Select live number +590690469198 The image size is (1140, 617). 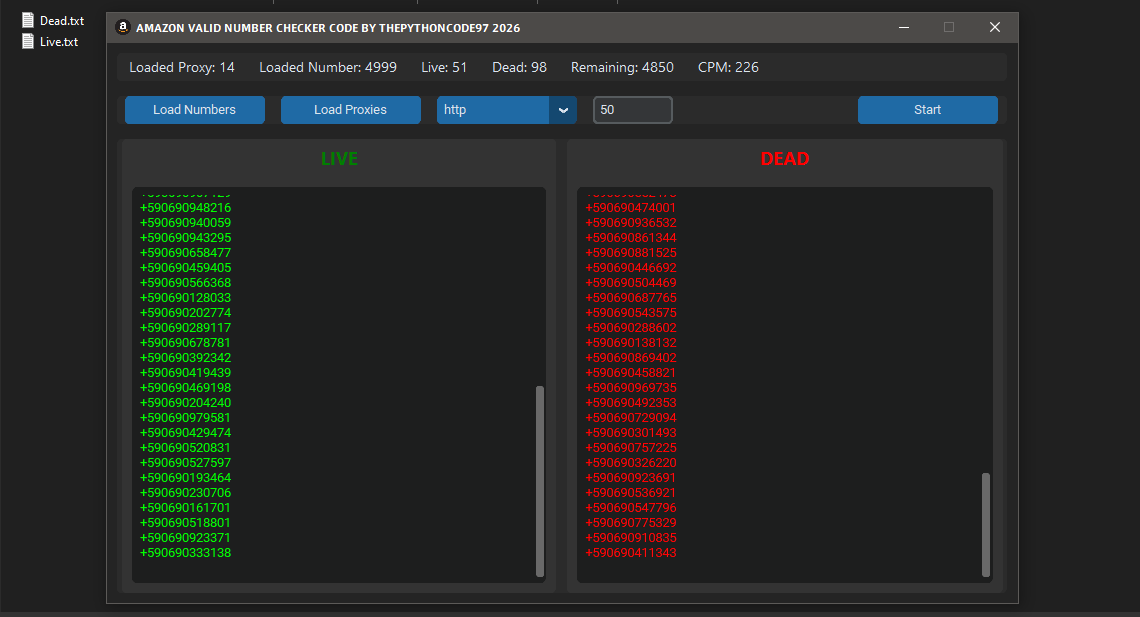[185, 388]
